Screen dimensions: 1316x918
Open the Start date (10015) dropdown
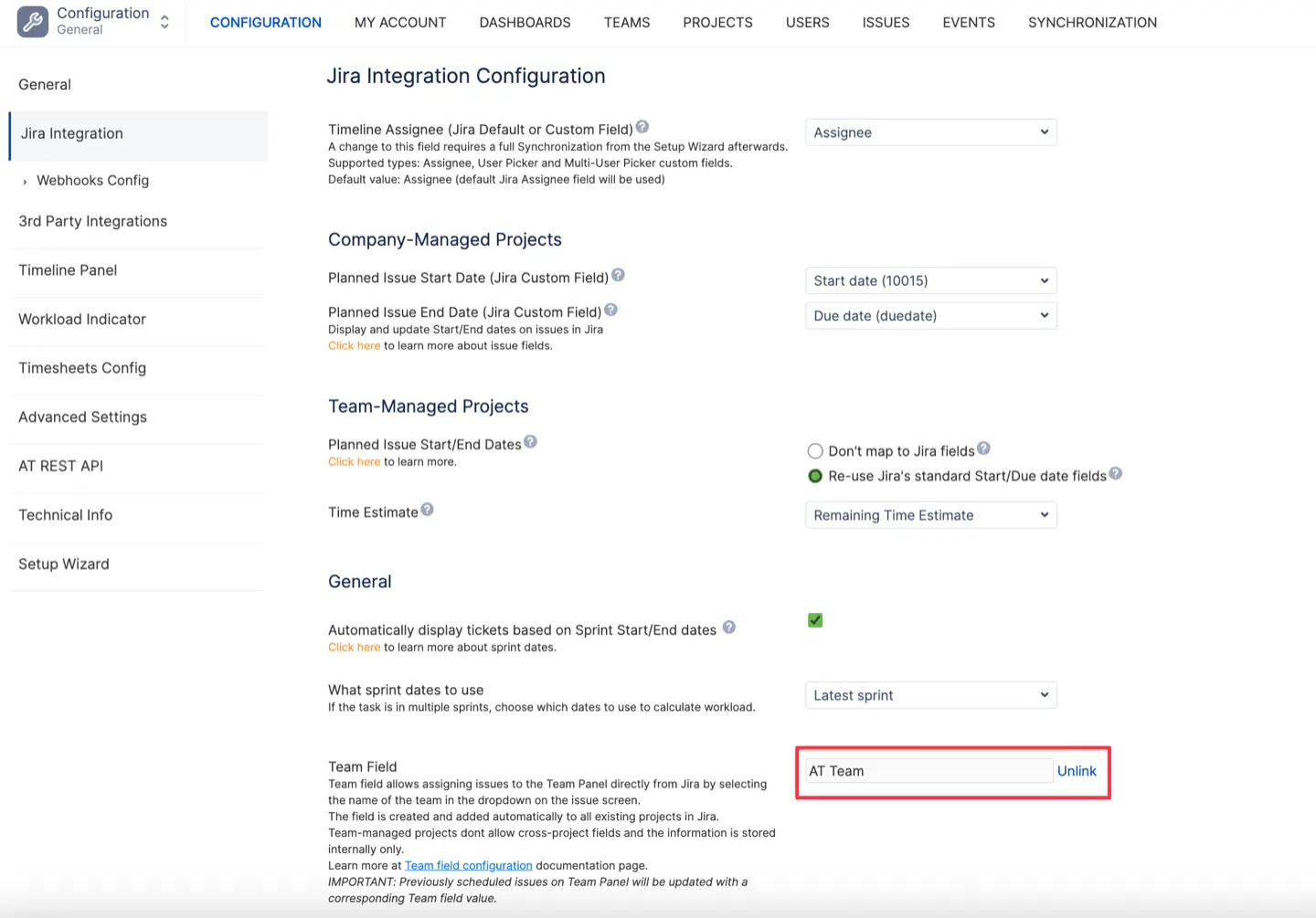point(930,280)
